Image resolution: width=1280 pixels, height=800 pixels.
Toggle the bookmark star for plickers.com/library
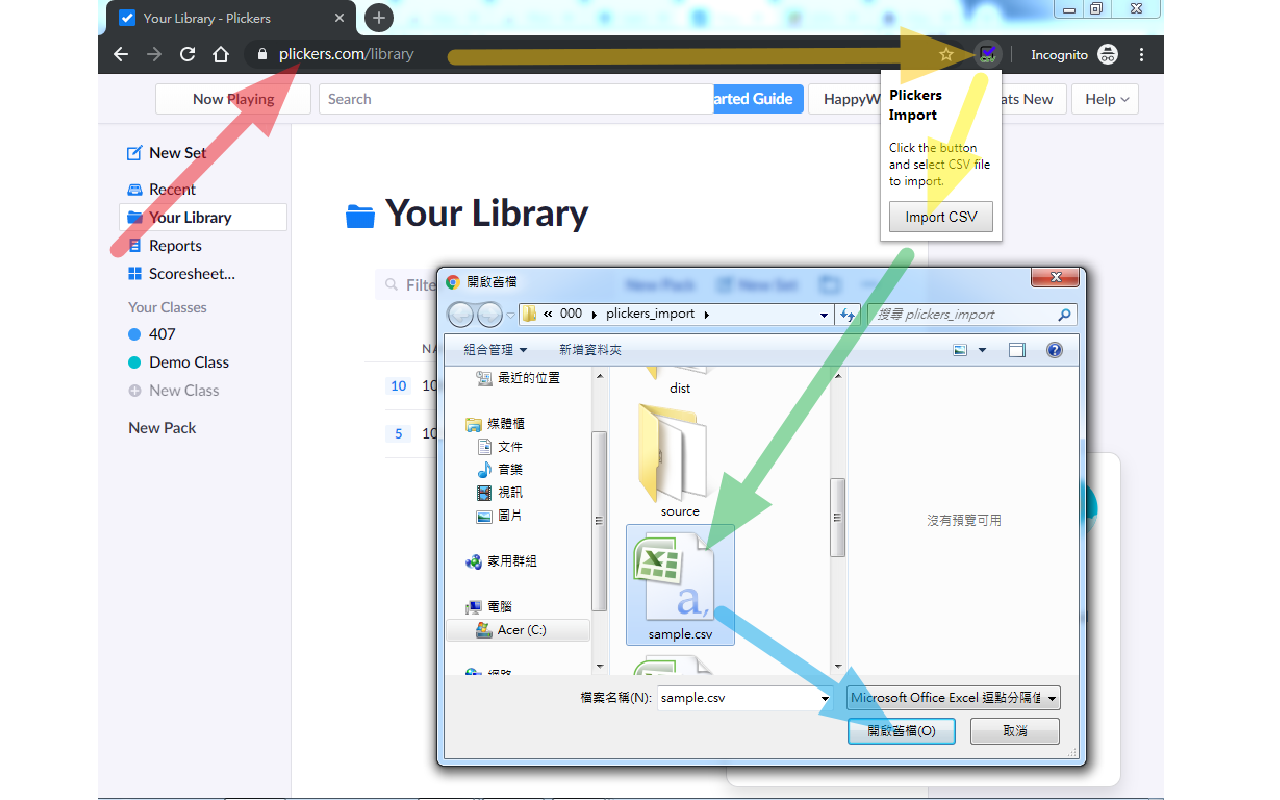[943, 54]
